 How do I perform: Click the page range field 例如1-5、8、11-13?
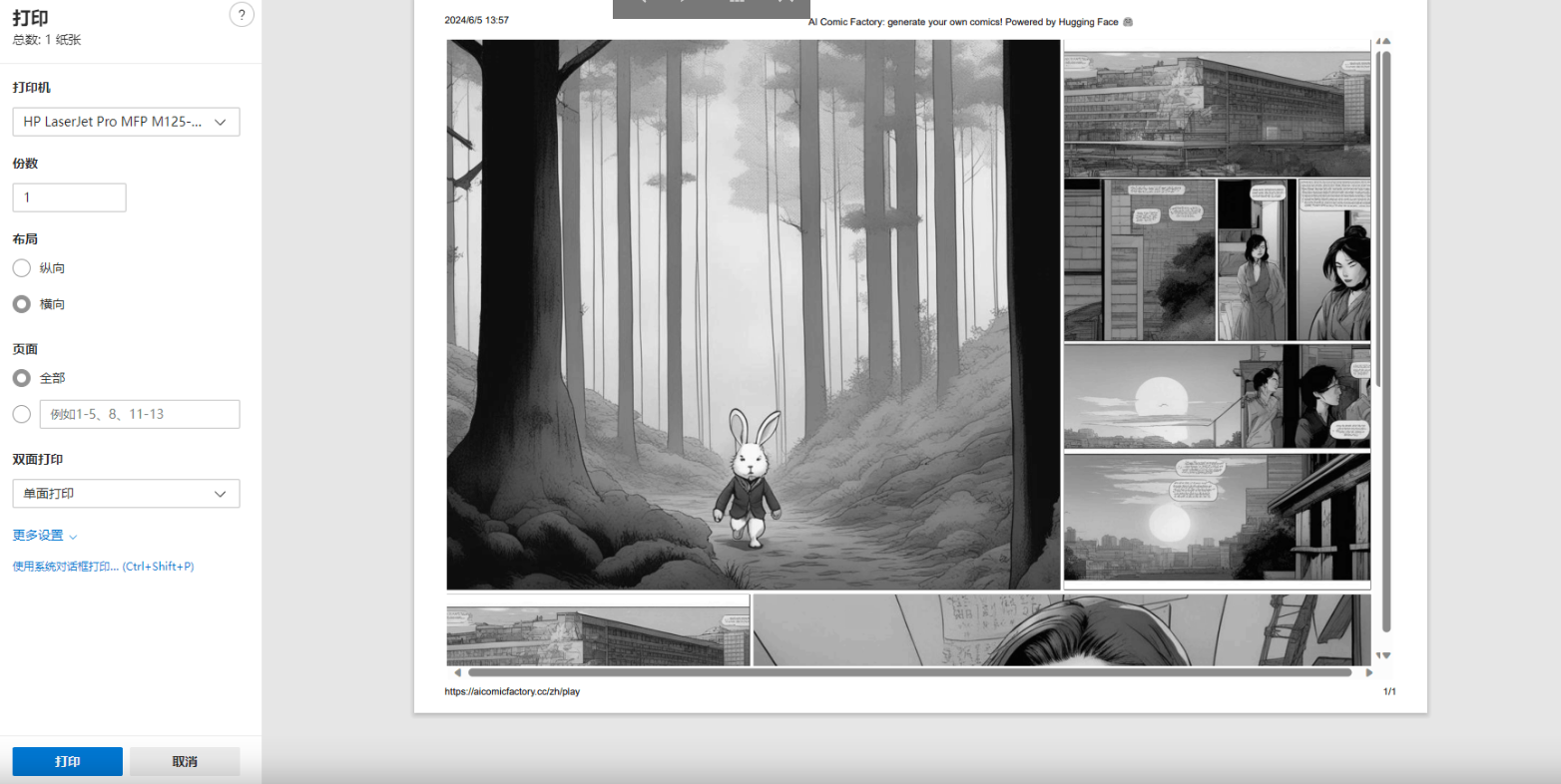pos(140,414)
